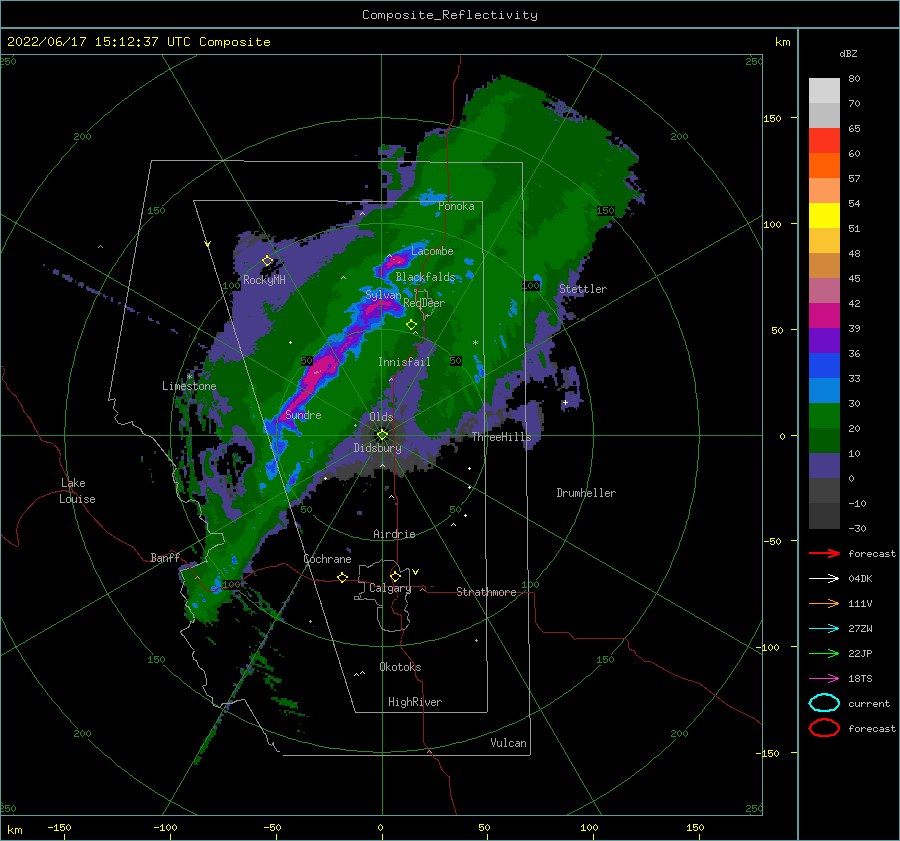Pick the cyan 27ZW arrow legend entry
This screenshot has height=841, width=900.
point(824,629)
